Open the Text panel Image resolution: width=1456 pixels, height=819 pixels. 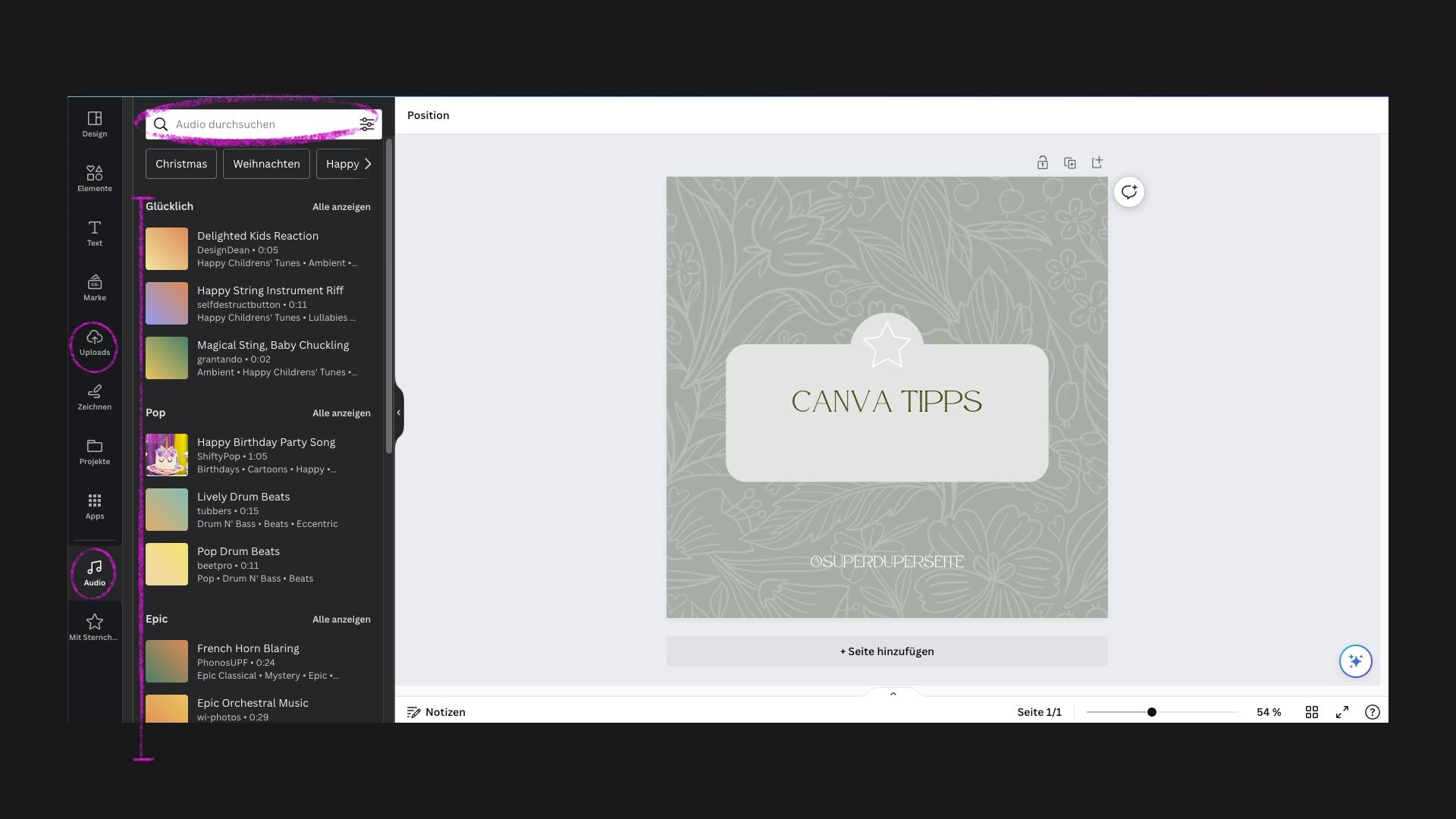tap(94, 233)
